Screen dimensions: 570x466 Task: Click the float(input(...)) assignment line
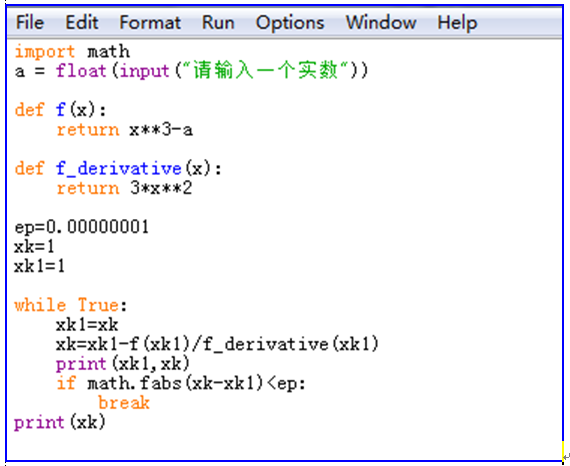(x=191, y=70)
